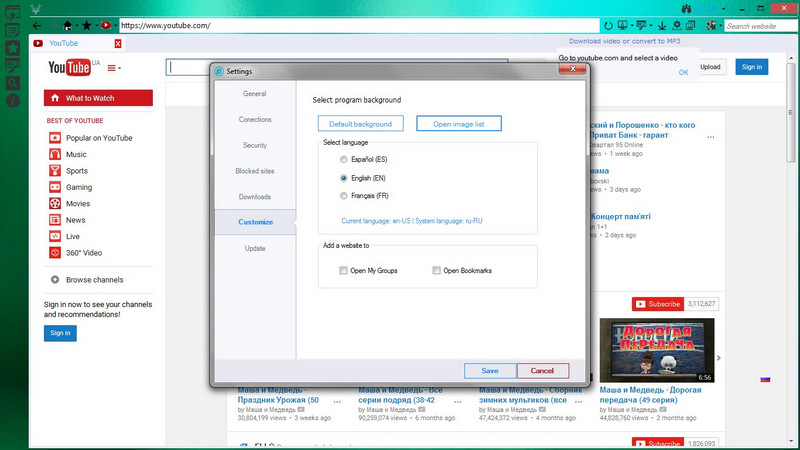Expand the bookmarks star dropdown arrow

click(x=96, y=26)
